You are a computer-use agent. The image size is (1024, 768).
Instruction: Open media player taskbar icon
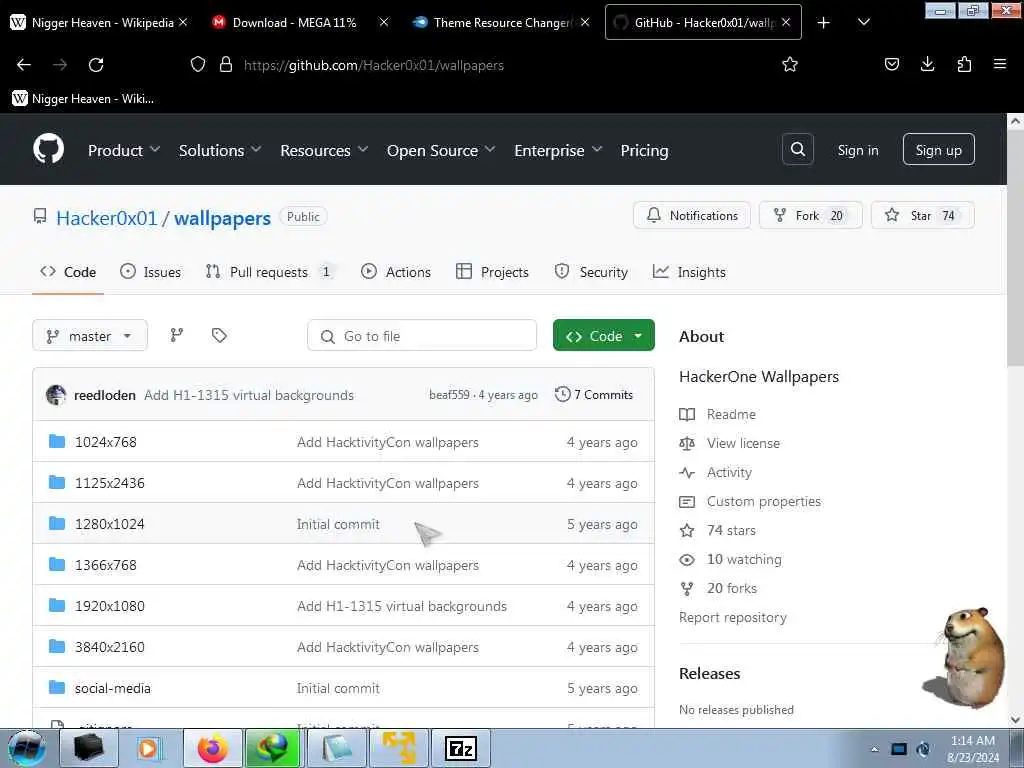[150, 748]
